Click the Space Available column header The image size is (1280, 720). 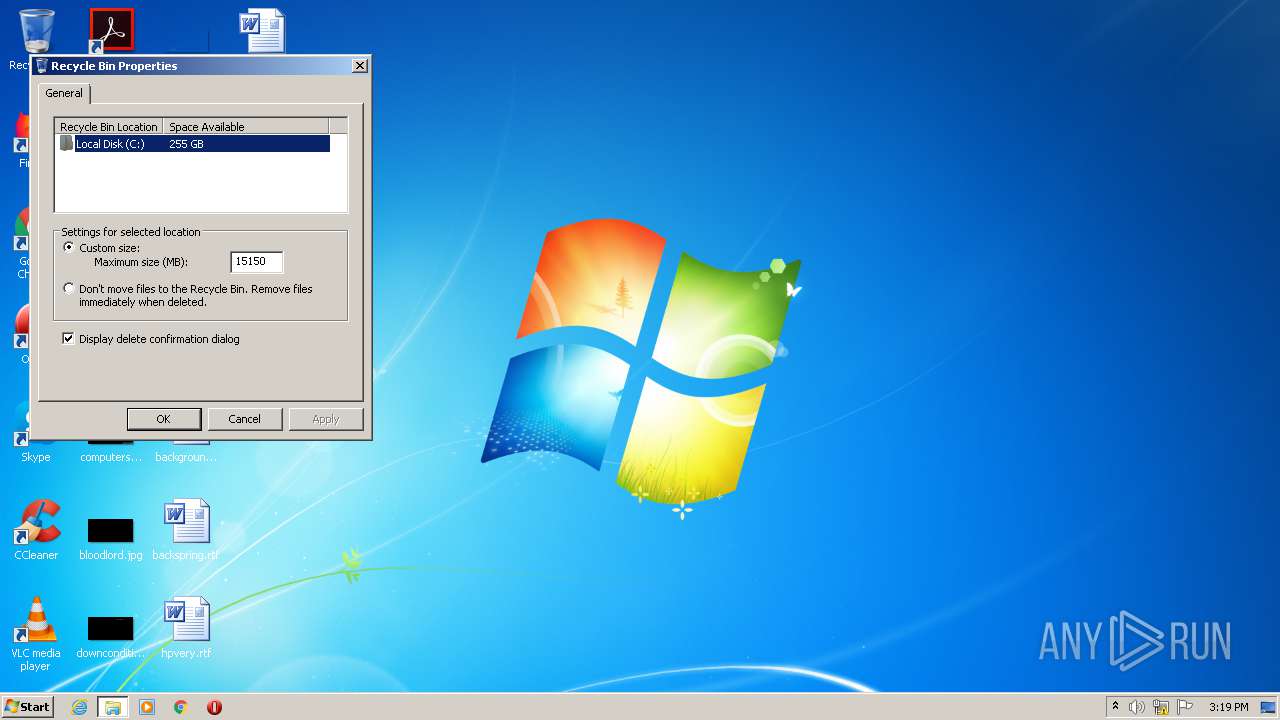click(246, 127)
